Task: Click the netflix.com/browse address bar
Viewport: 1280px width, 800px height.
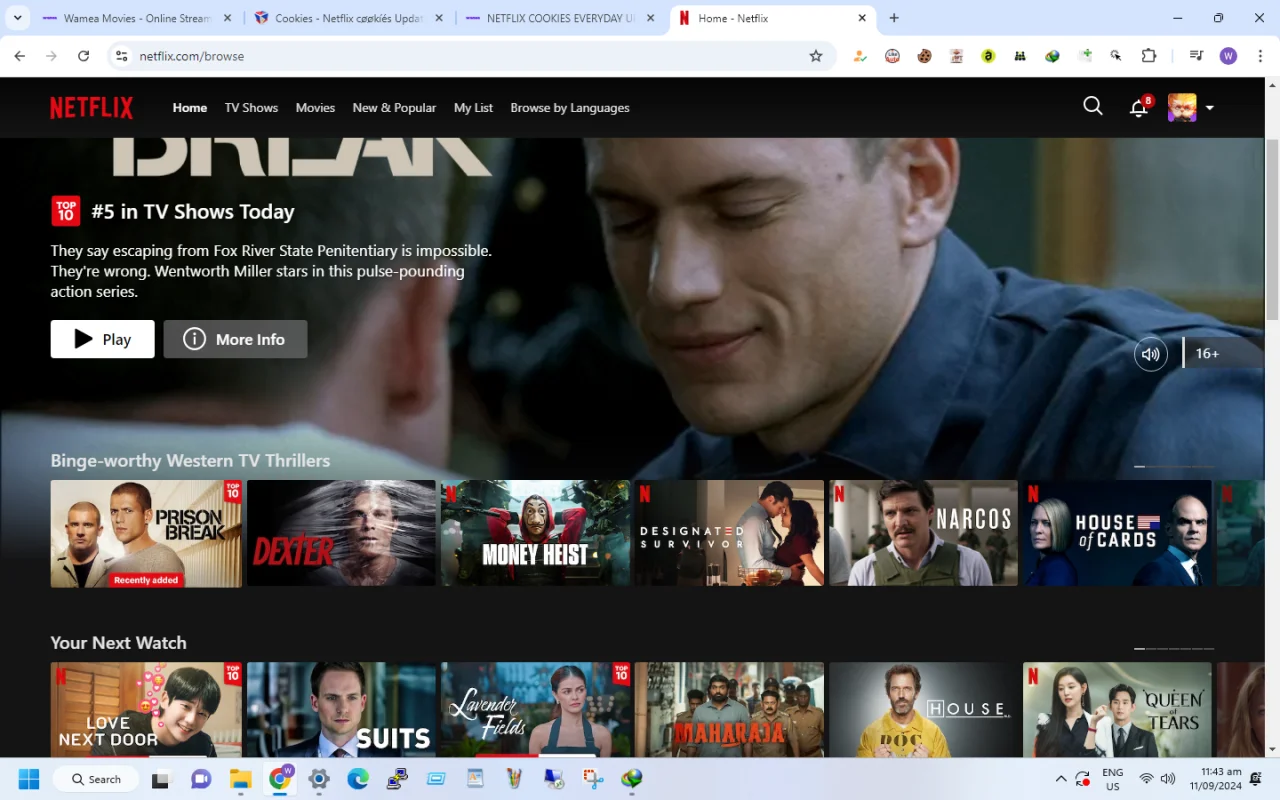Action: point(470,56)
